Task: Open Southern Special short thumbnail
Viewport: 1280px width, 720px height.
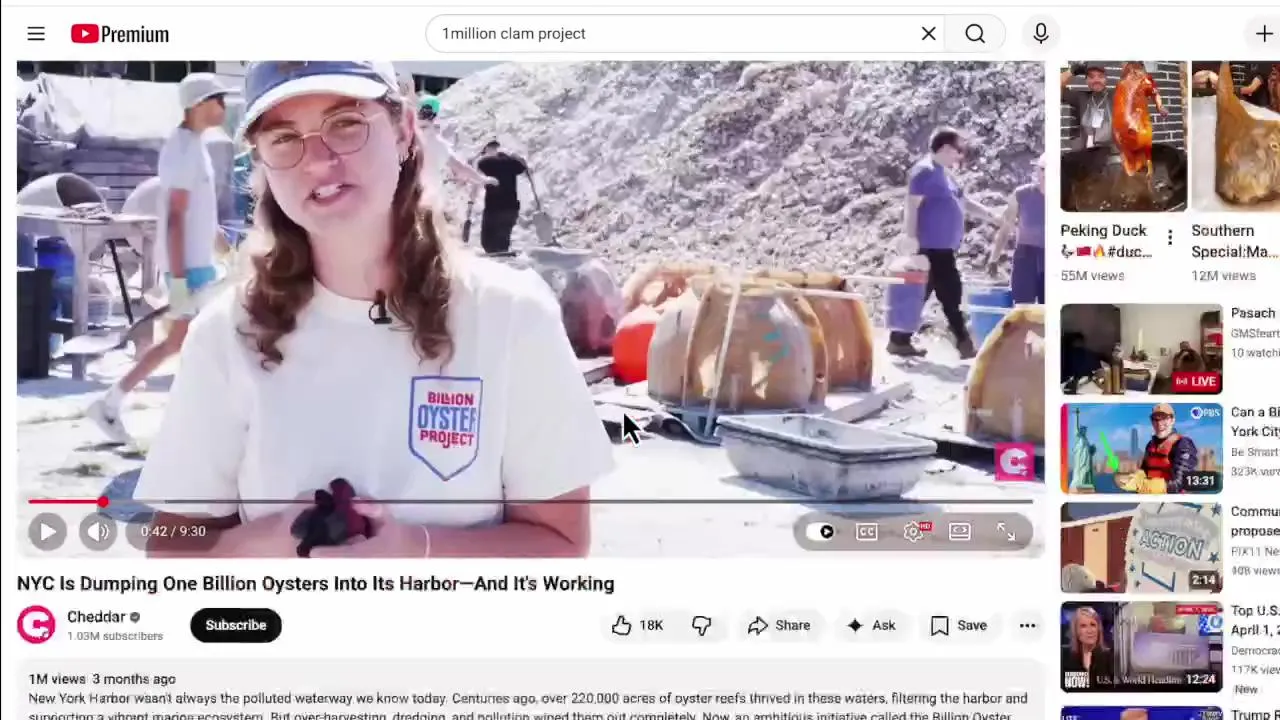Action: point(1236,136)
